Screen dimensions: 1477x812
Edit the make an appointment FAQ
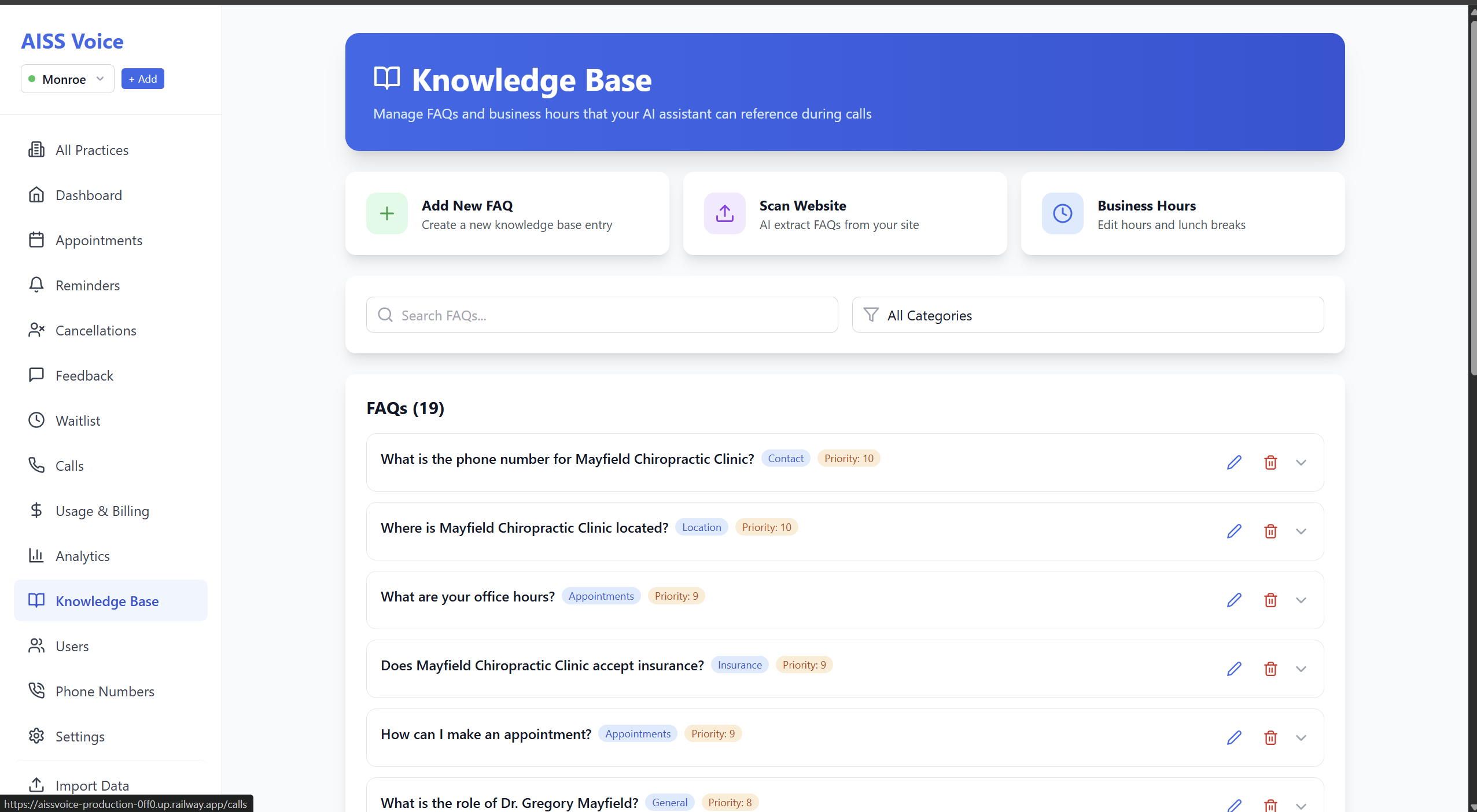1234,737
